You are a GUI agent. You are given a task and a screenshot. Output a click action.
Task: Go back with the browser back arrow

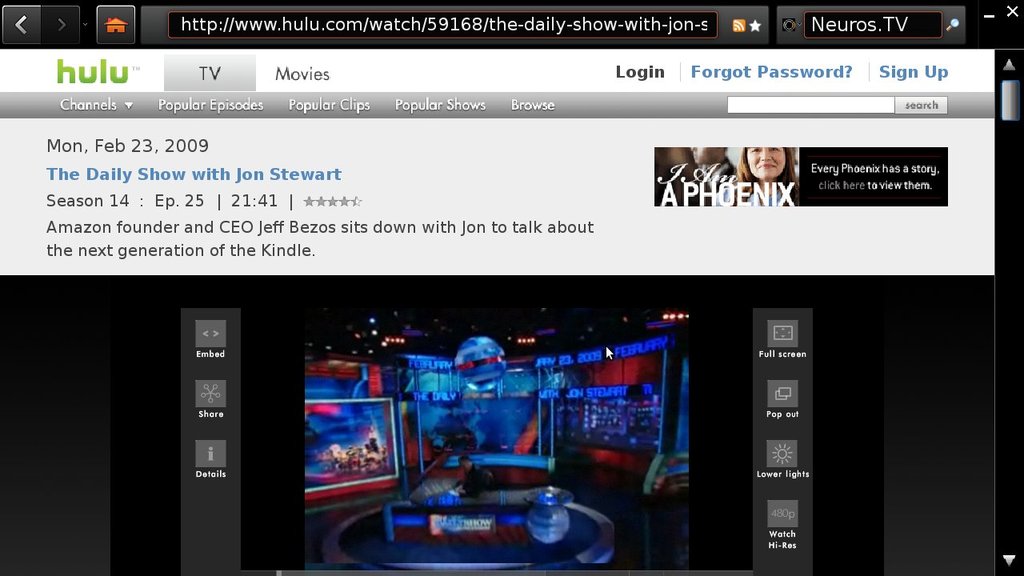click(22, 25)
